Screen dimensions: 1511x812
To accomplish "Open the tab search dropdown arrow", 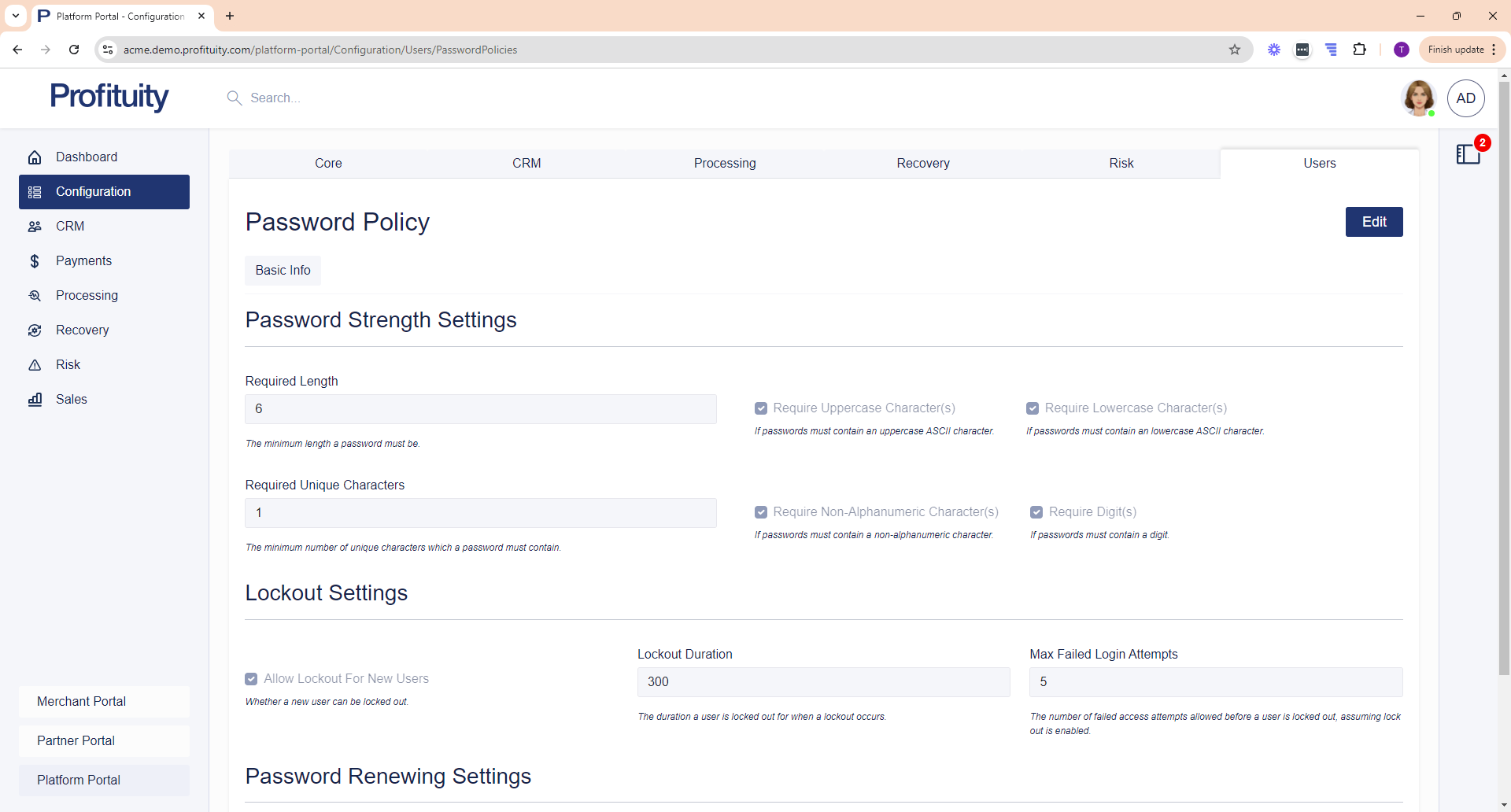I will coord(16,16).
